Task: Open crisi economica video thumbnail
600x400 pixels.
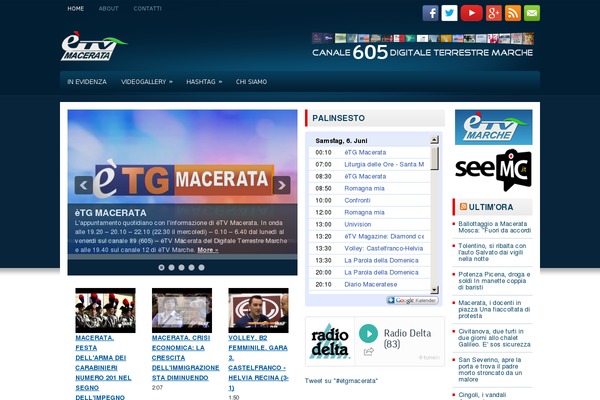Action: (182, 310)
